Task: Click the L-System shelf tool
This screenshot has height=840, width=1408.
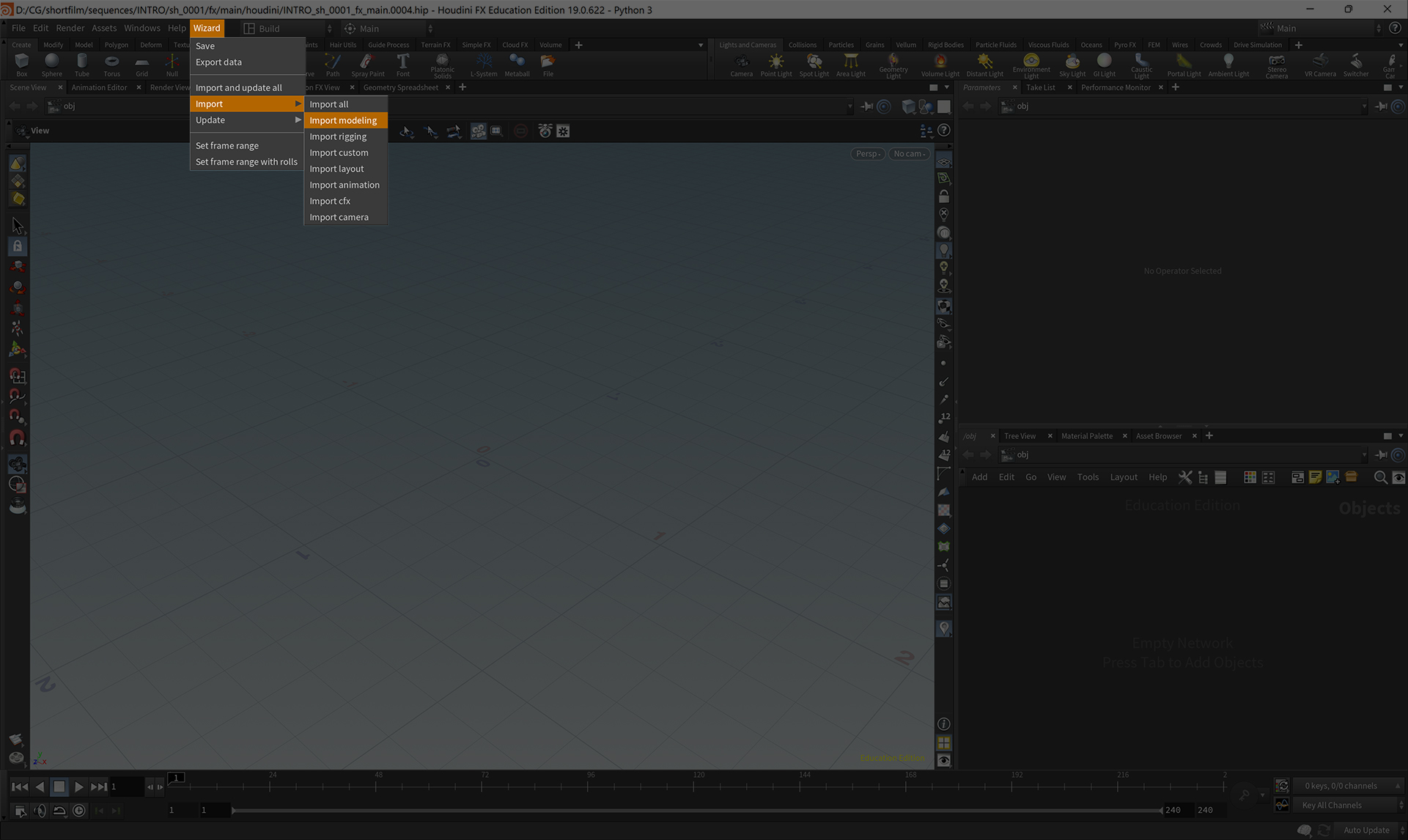Action: pyautogui.click(x=484, y=65)
